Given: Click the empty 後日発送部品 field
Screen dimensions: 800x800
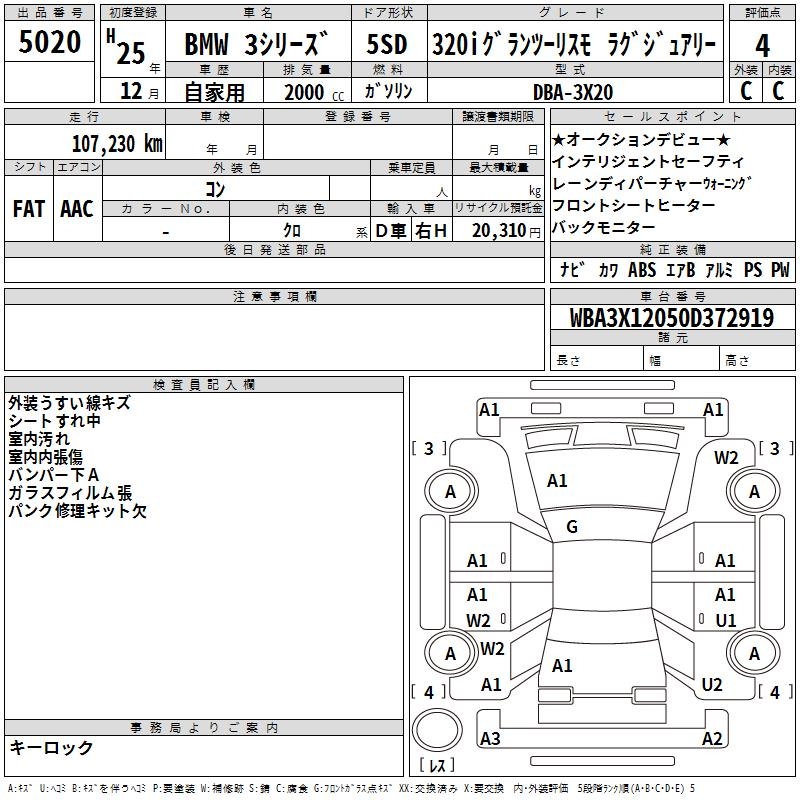Looking at the screenshot, I should (274, 269).
